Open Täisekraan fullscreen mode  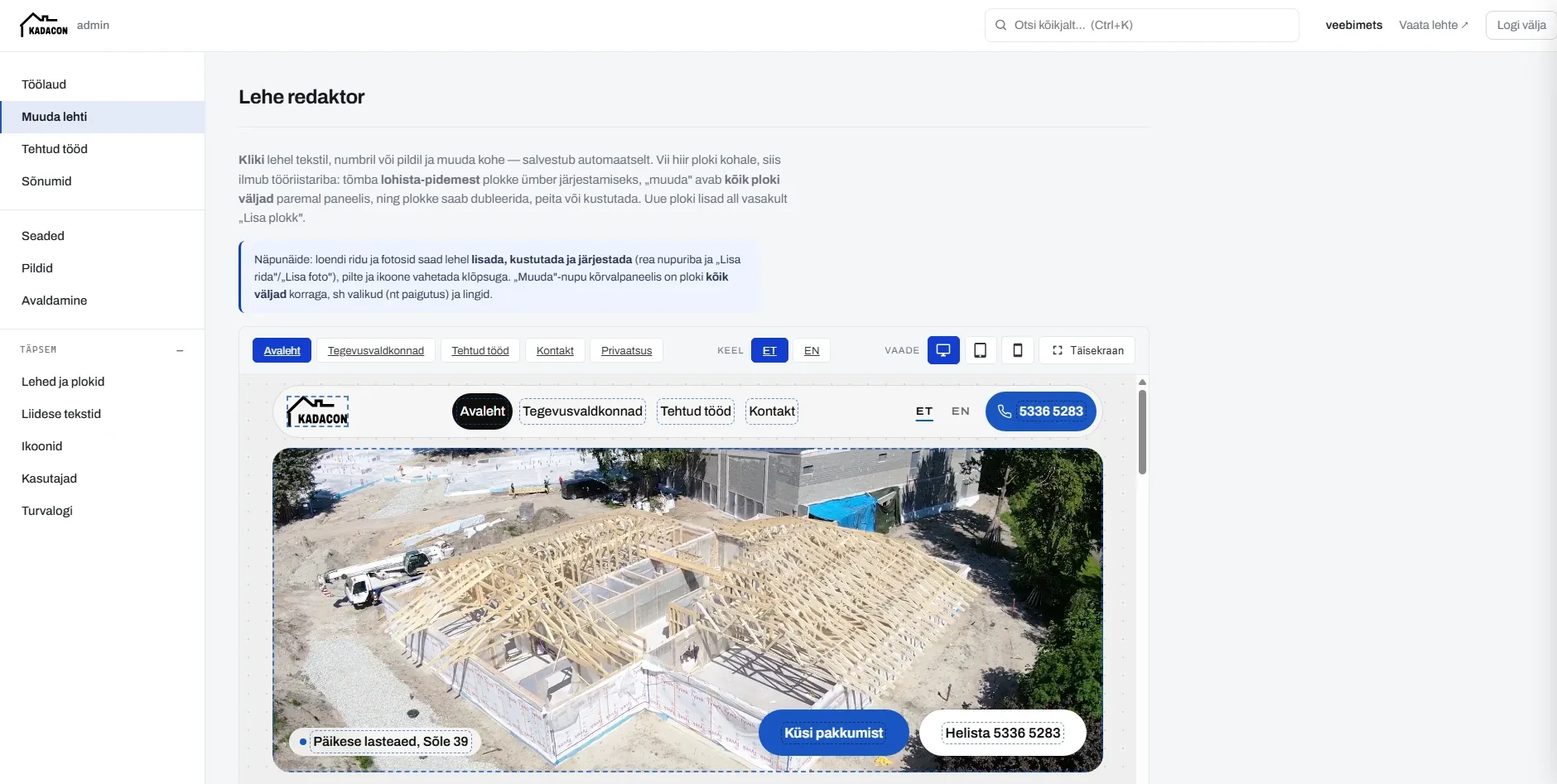pyautogui.click(x=1087, y=350)
